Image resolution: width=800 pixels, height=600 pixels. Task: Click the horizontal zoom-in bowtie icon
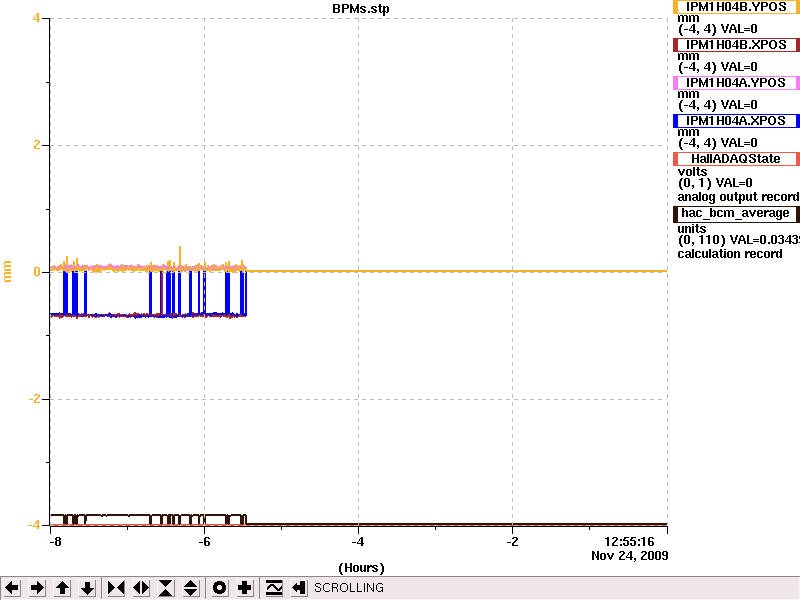(116, 588)
